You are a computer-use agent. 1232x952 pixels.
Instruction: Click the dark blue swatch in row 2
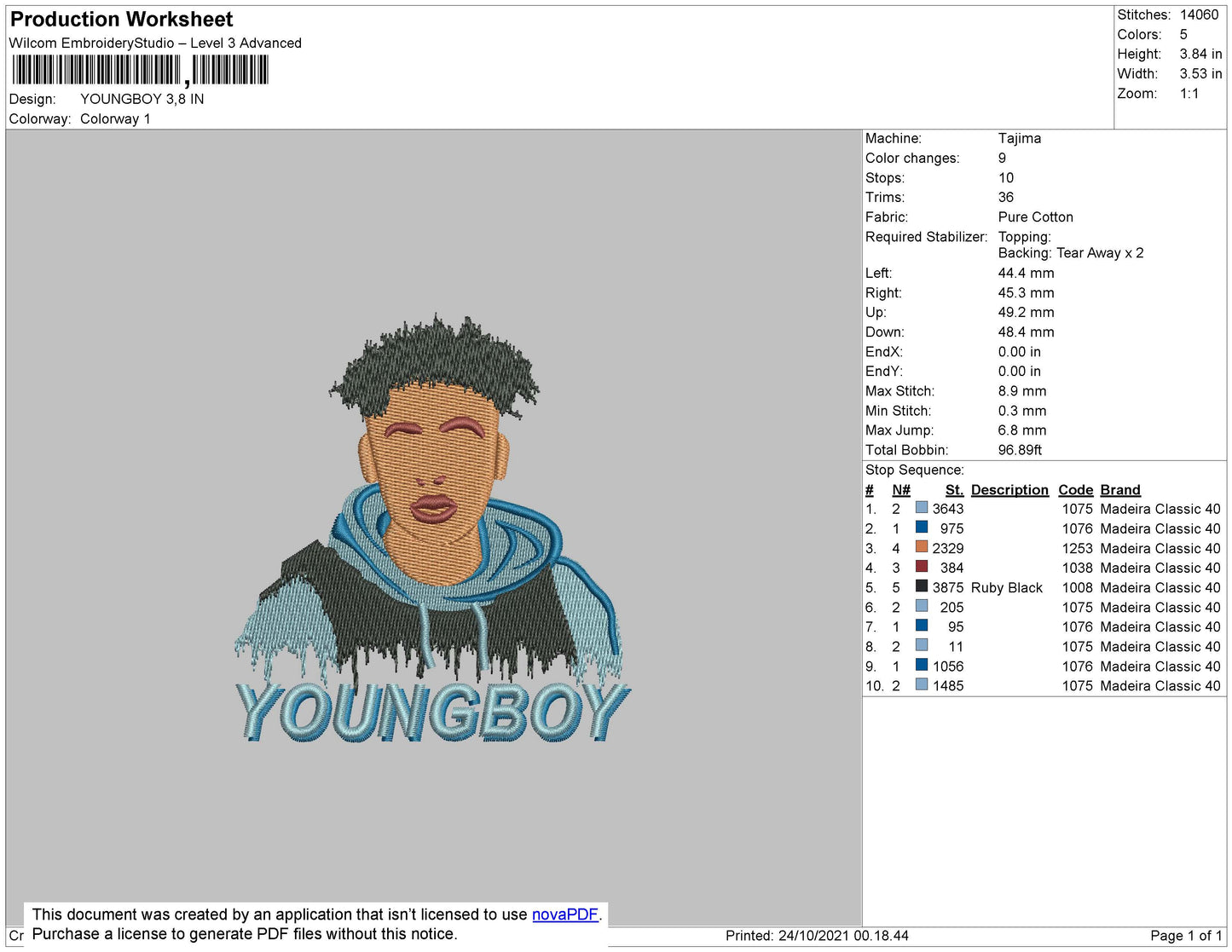[922, 527]
